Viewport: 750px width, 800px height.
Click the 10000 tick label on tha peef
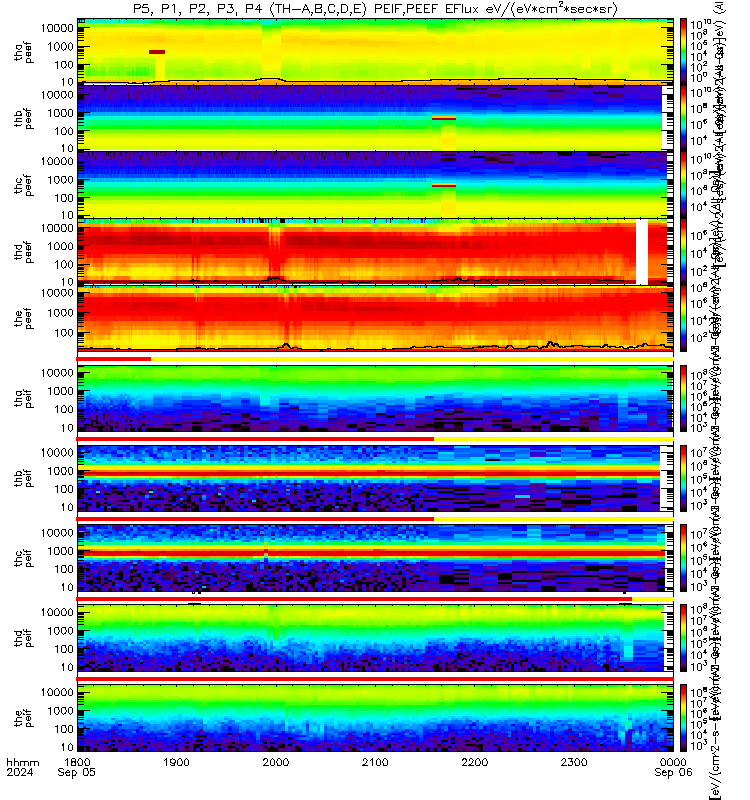[x=58, y=28]
